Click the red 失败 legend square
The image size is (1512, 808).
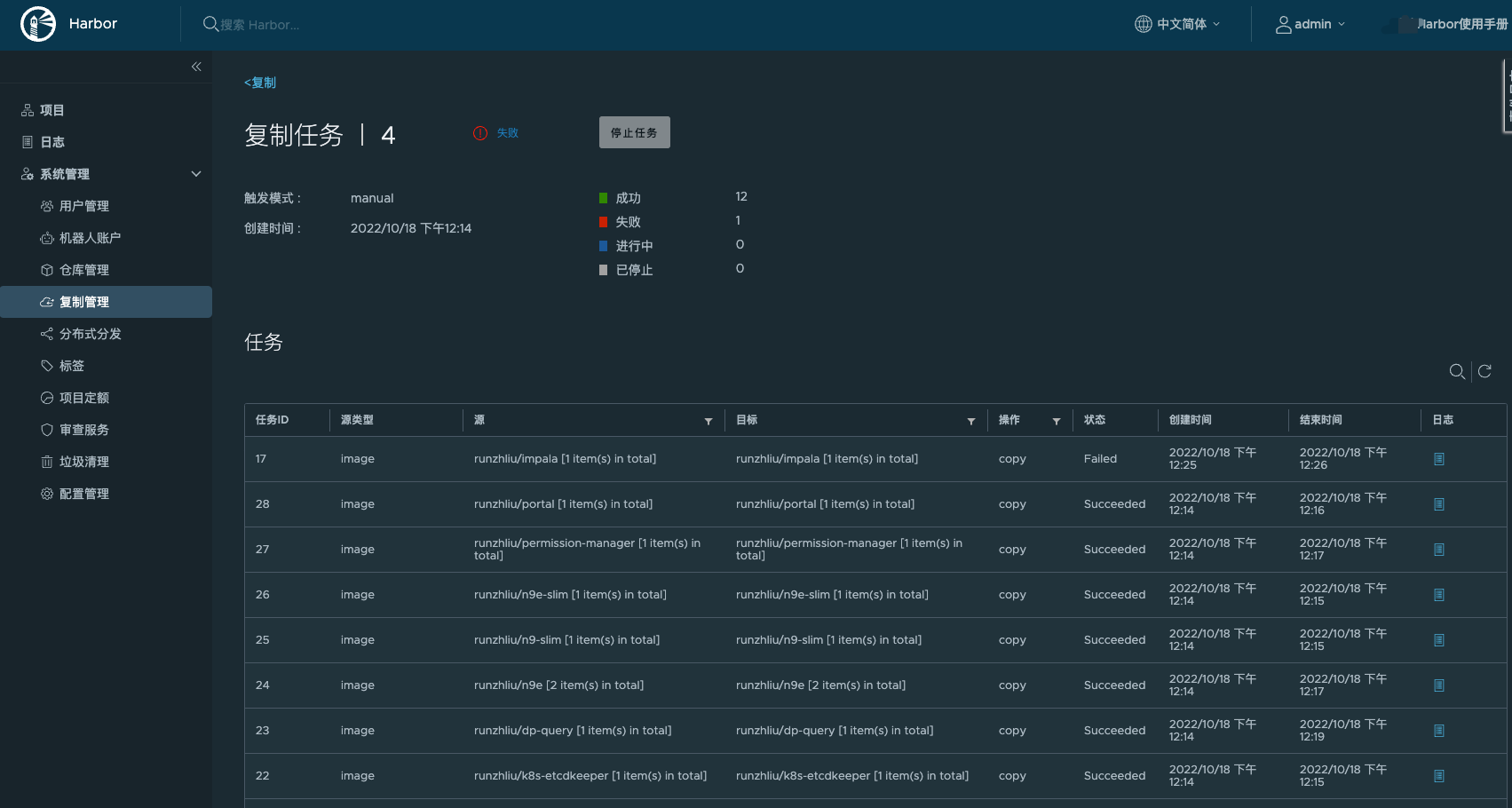coord(604,222)
